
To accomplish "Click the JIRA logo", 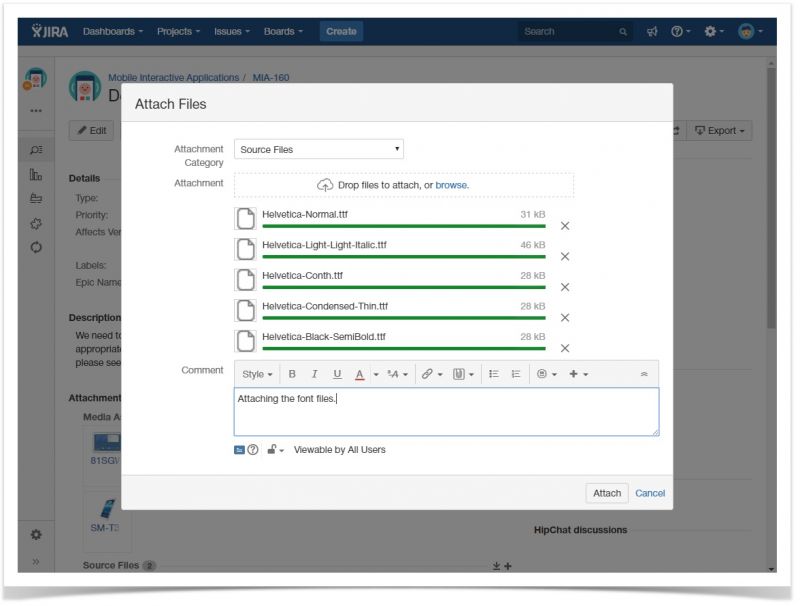I will (49, 31).
